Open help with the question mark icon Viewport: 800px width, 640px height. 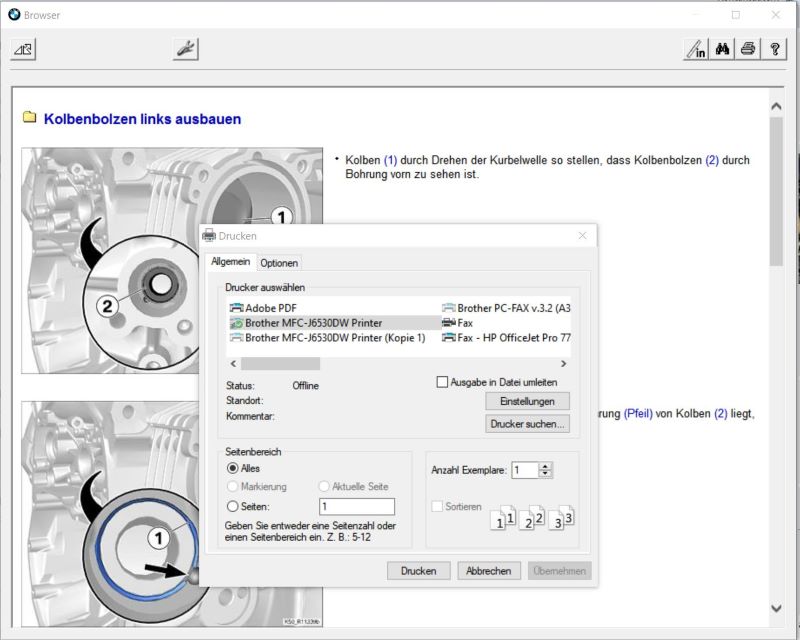click(x=774, y=50)
